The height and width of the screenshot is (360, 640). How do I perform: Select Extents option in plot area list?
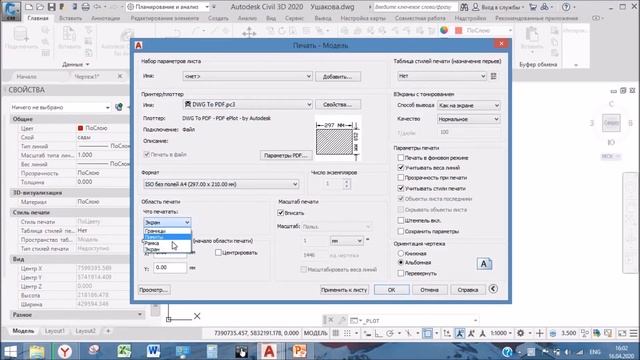pyautogui.click(x=168, y=231)
